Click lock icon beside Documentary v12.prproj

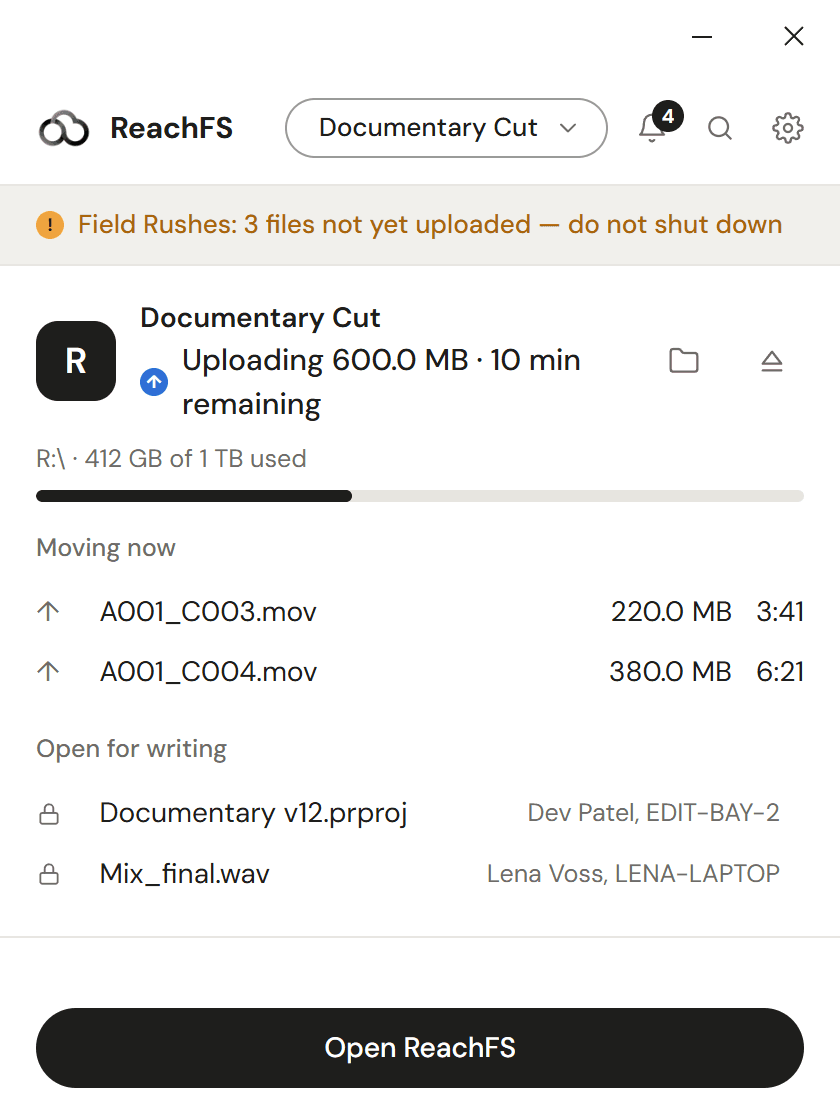[49, 814]
